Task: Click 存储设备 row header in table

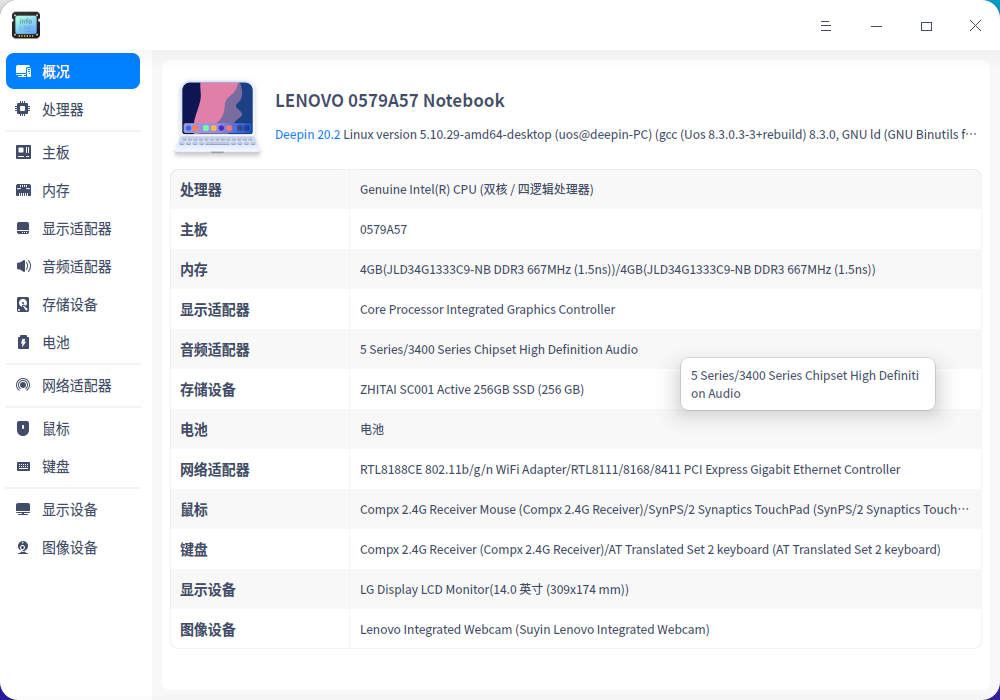Action: pos(207,390)
